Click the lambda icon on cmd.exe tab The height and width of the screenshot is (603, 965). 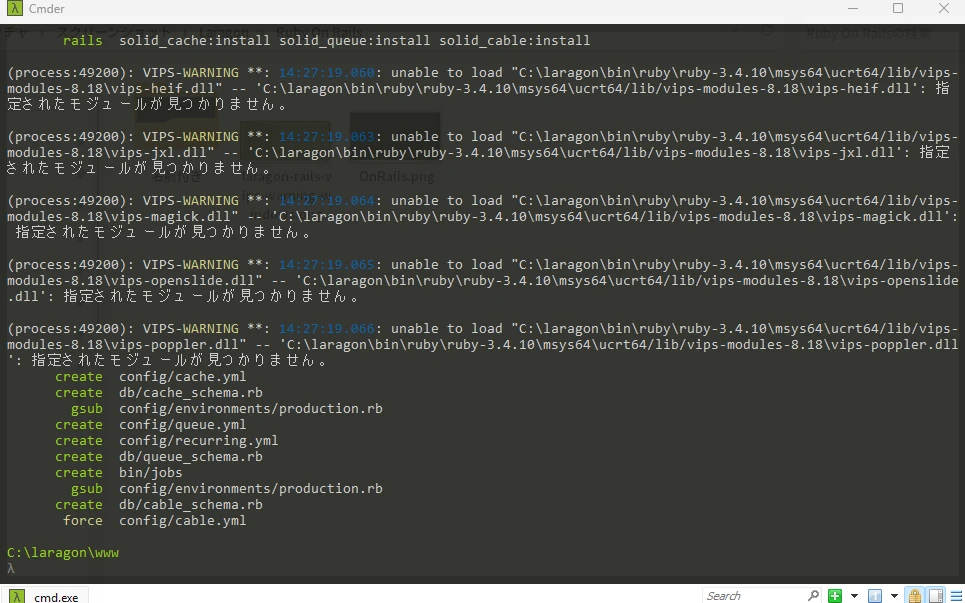[x=17, y=596]
